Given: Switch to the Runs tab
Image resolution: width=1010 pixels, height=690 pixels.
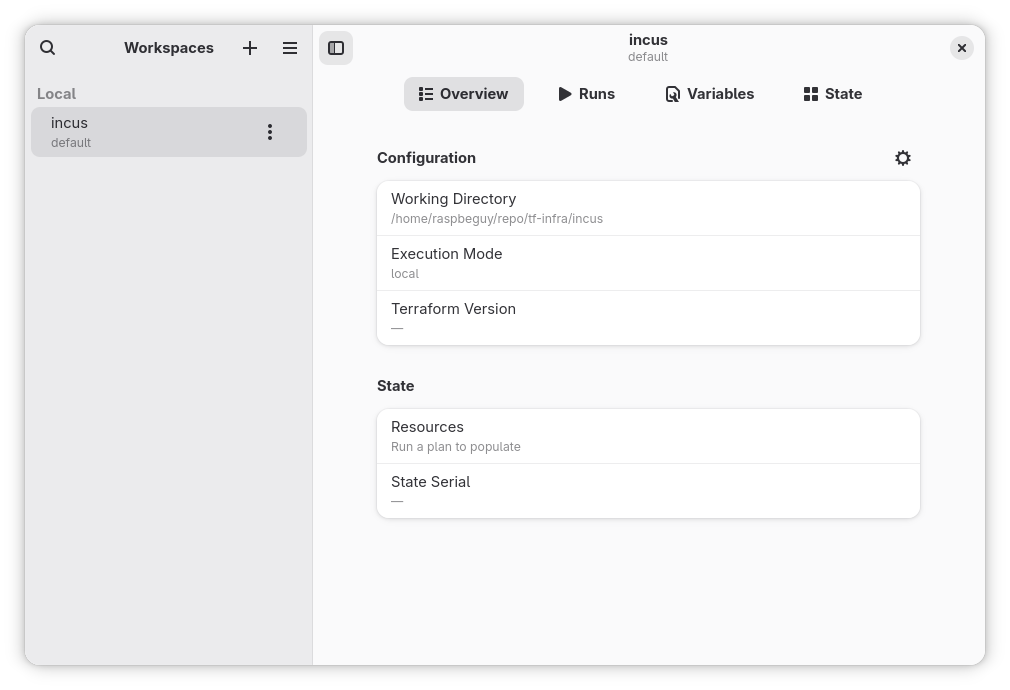Looking at the screenshot, I should pos(586,94).
